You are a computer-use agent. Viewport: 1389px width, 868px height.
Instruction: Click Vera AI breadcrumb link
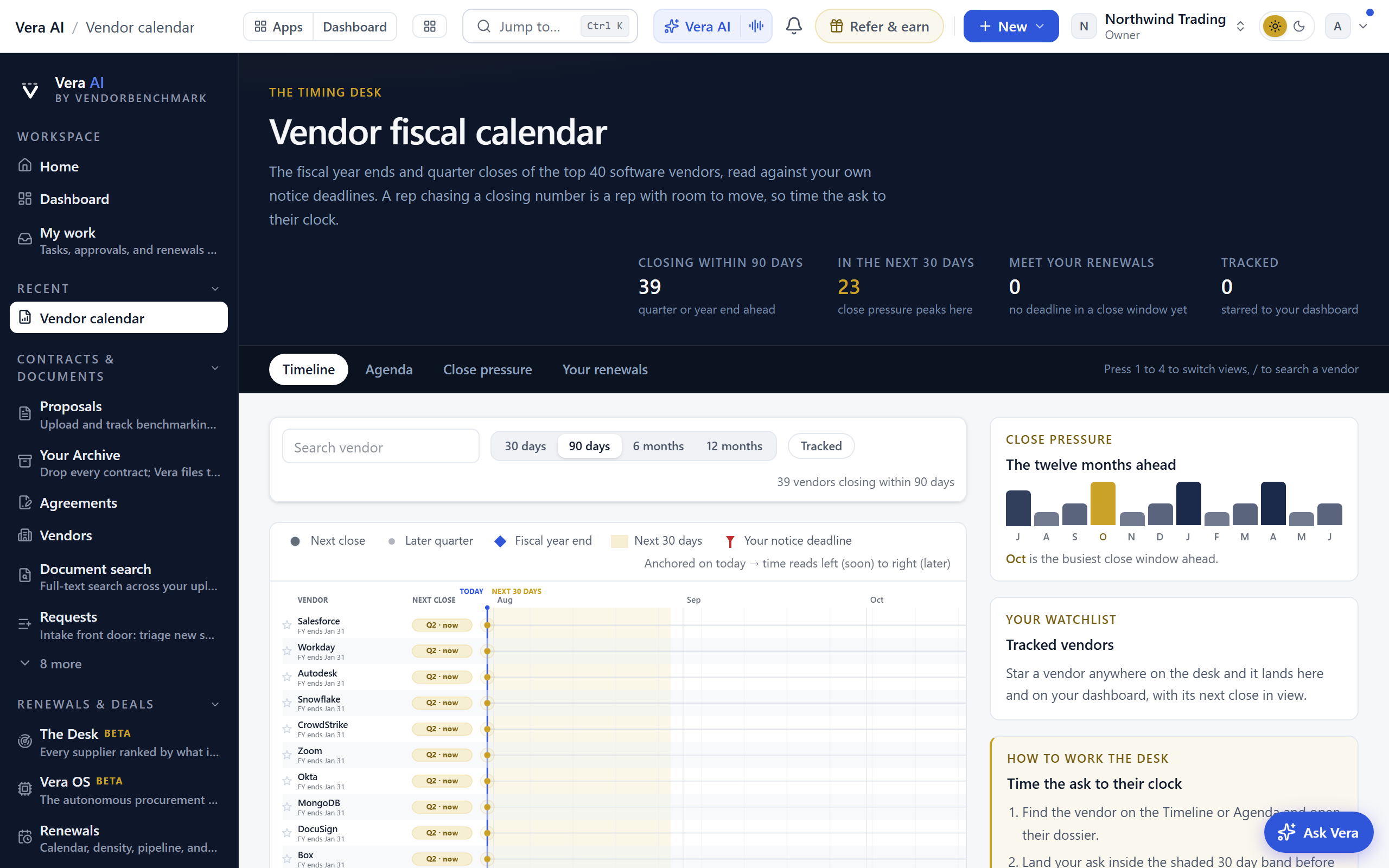coord(40,27)
